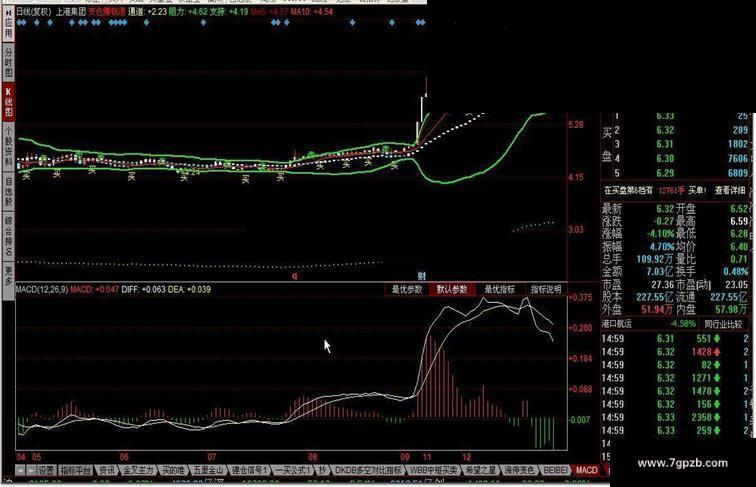Viewport: 756px width, 487px height.
Task: Click the 查看详细 link
Action: [x=729, y=190]
